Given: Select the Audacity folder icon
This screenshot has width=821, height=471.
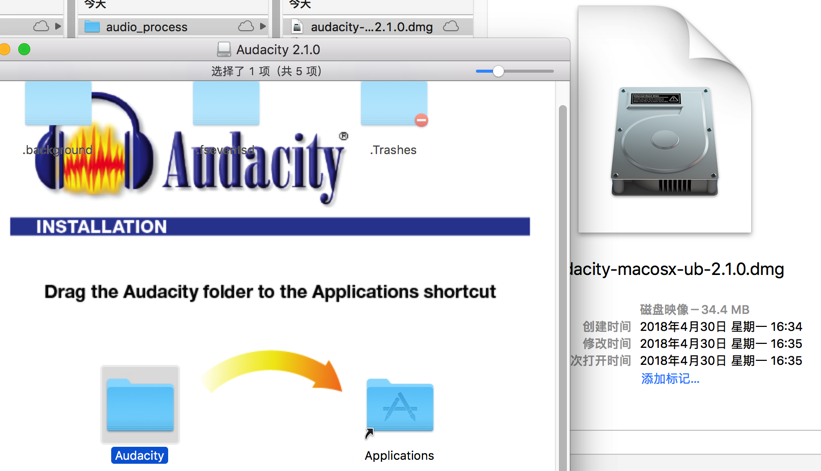Looking at the screenshot, I should click(x=140, y=405).
